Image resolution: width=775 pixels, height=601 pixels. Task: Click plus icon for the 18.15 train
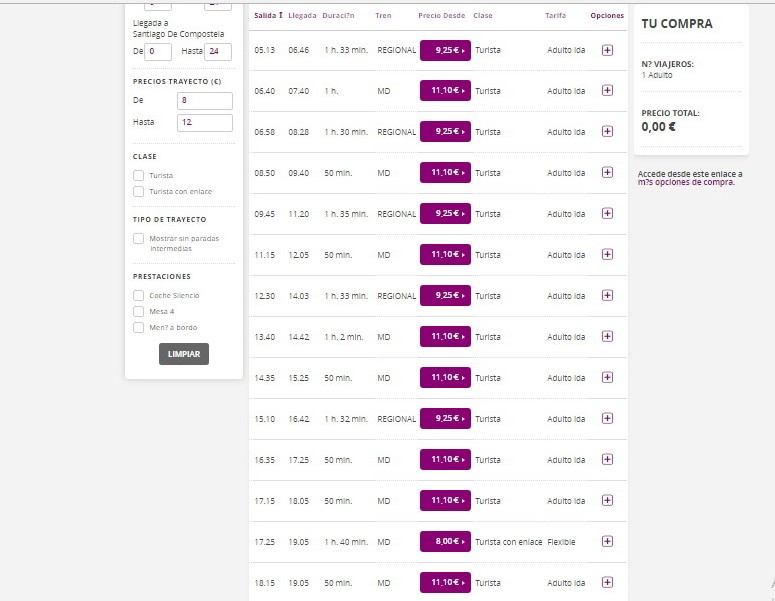click(x=607, y=582)
